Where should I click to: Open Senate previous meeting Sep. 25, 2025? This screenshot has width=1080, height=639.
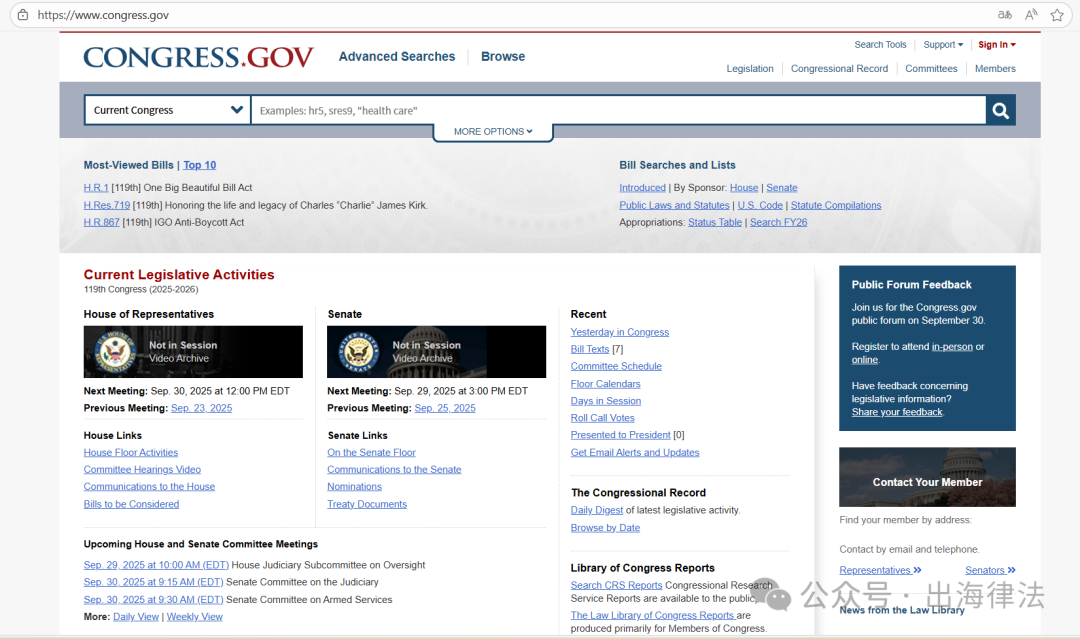(x=445, y=408)
